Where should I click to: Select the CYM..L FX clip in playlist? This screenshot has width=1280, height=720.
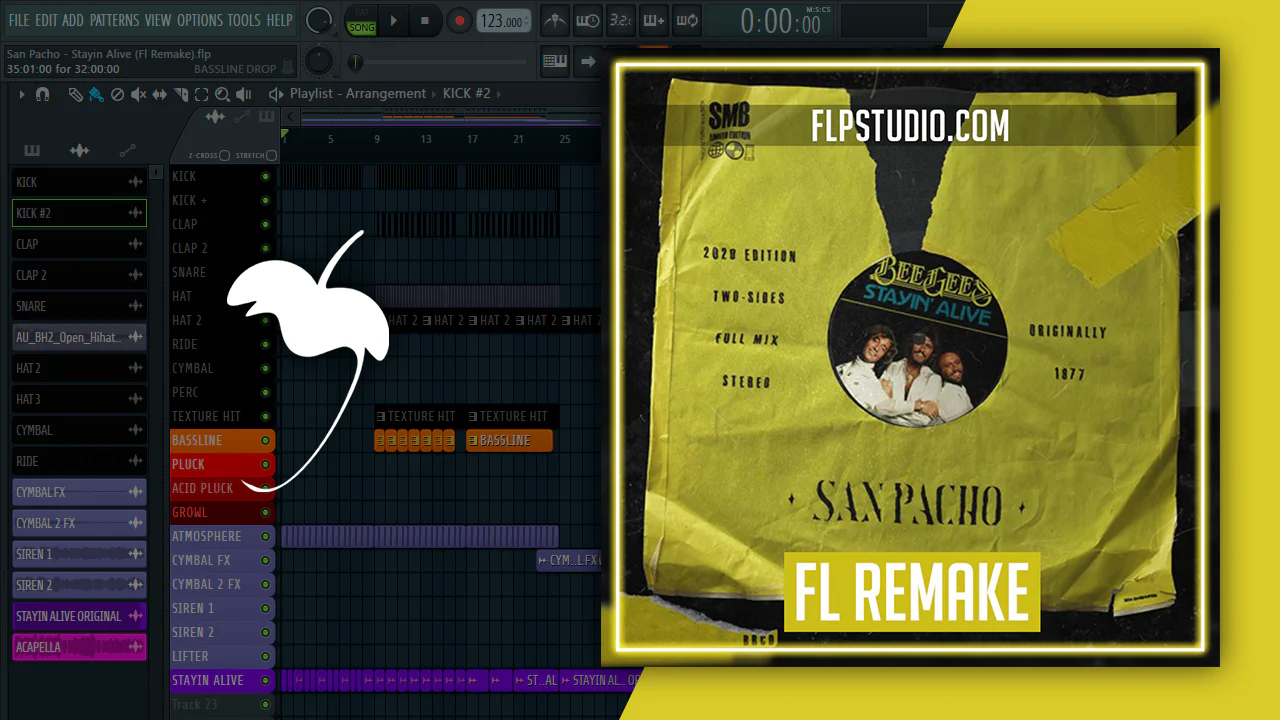click(569, 560)
